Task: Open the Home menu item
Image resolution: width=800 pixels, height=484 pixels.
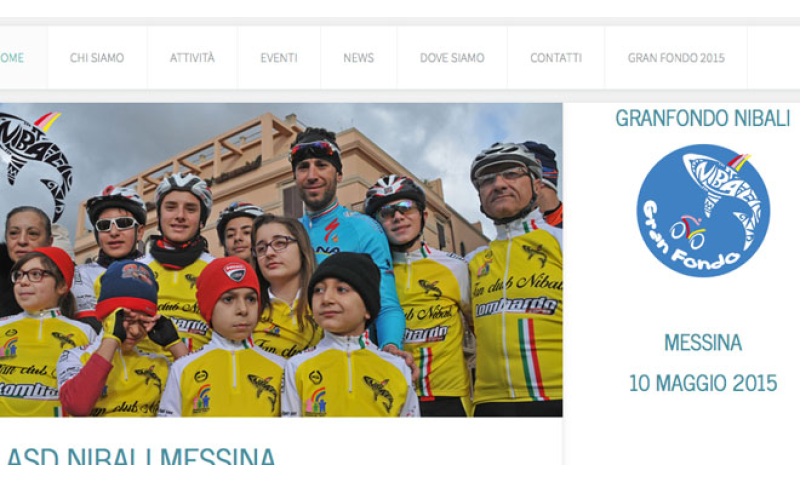Action: 12,58
